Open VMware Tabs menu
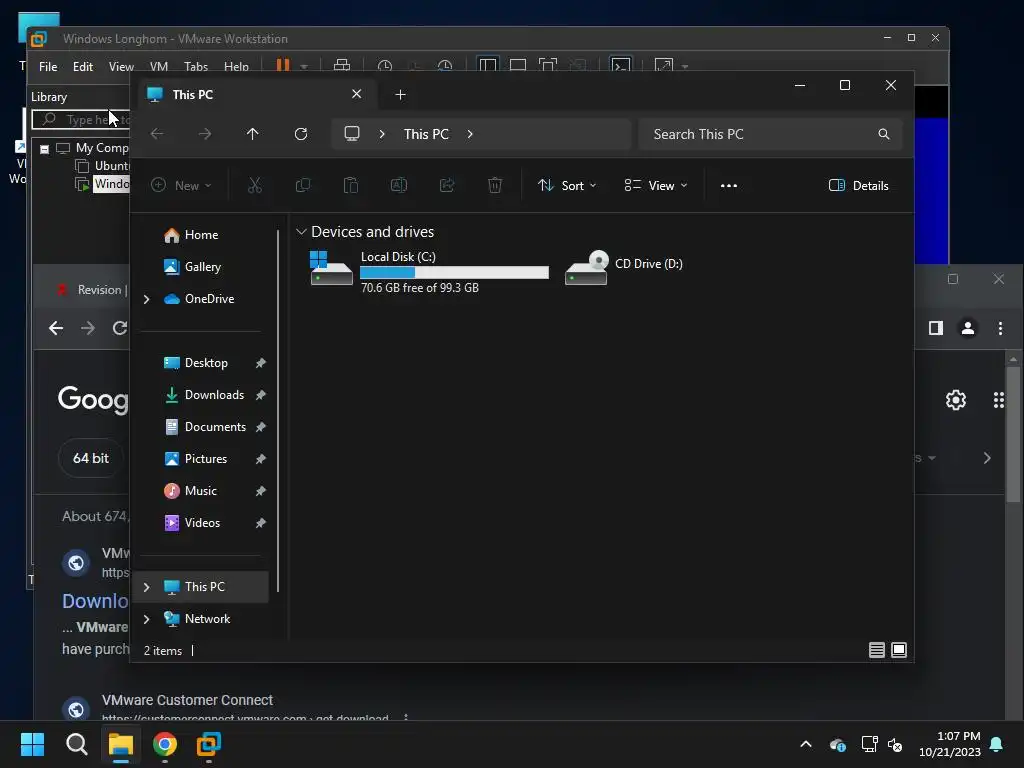 tap(196, 67)
